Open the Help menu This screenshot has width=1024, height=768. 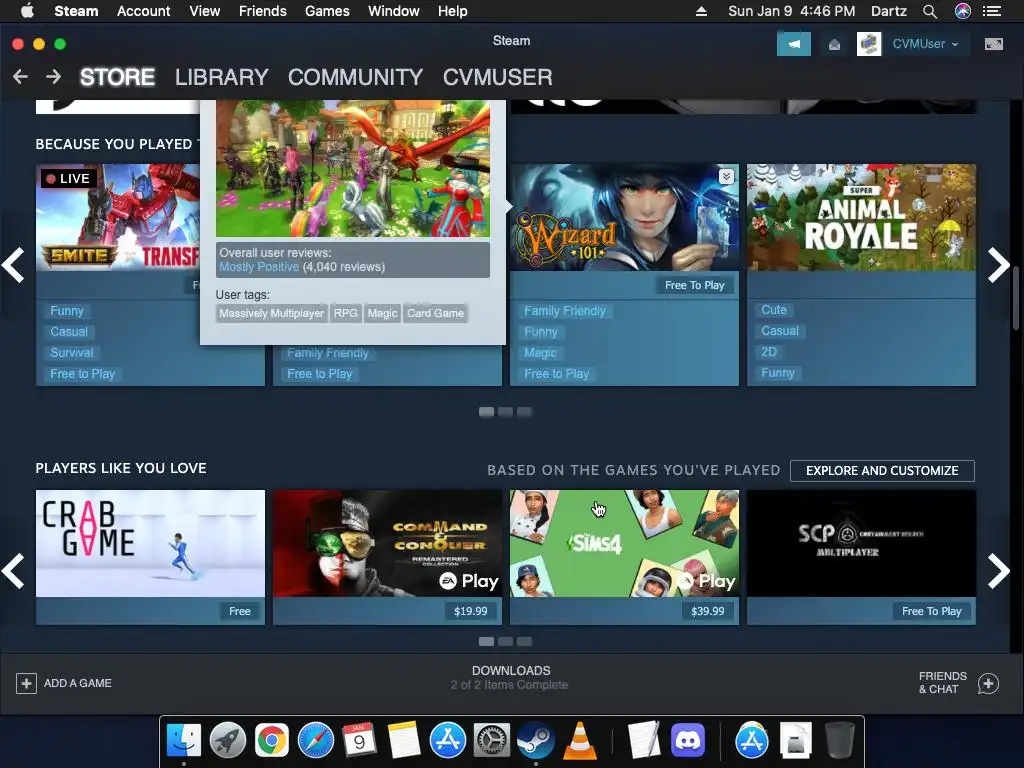coord(453,11)
